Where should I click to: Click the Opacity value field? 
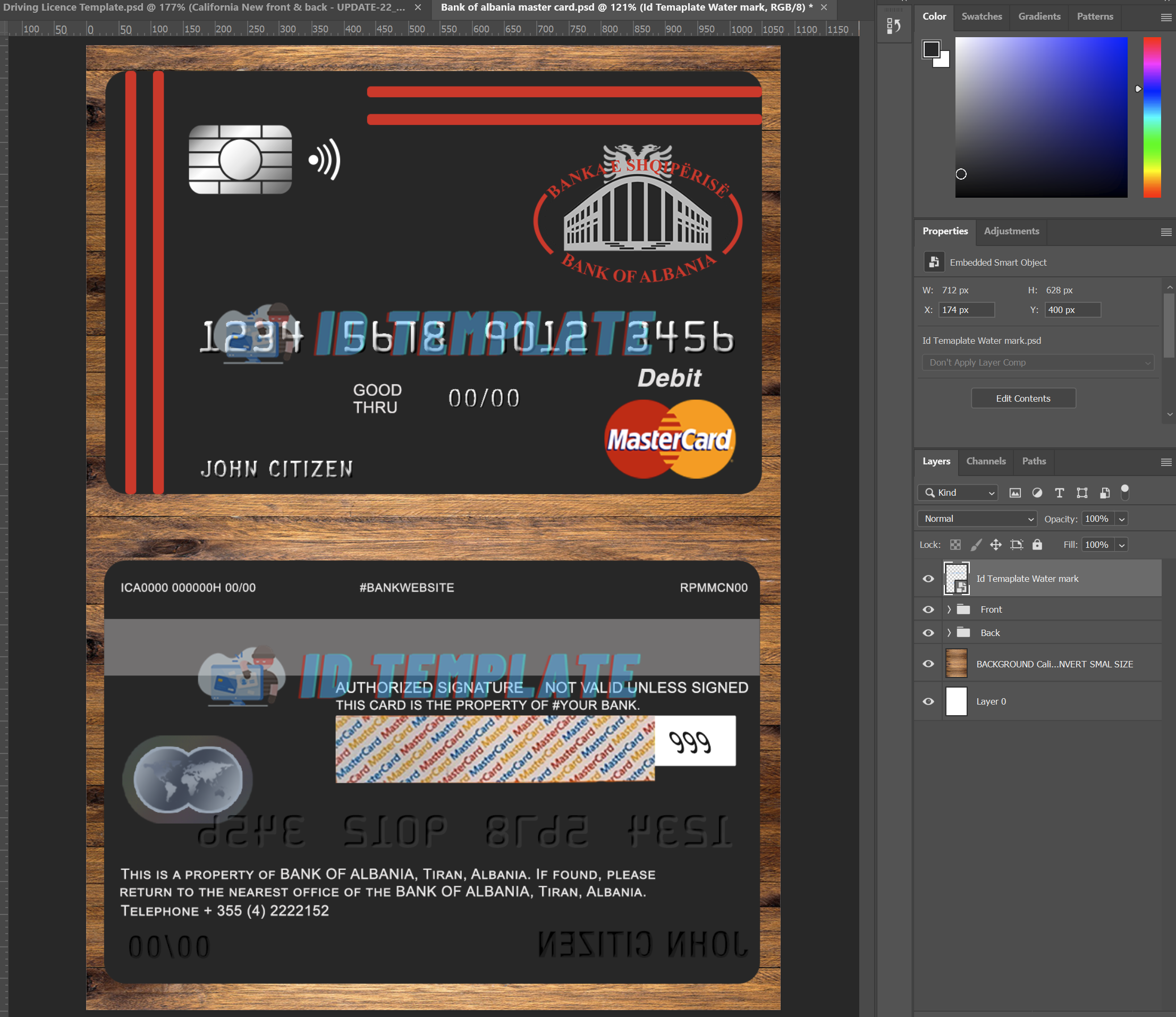[1098, 519]
